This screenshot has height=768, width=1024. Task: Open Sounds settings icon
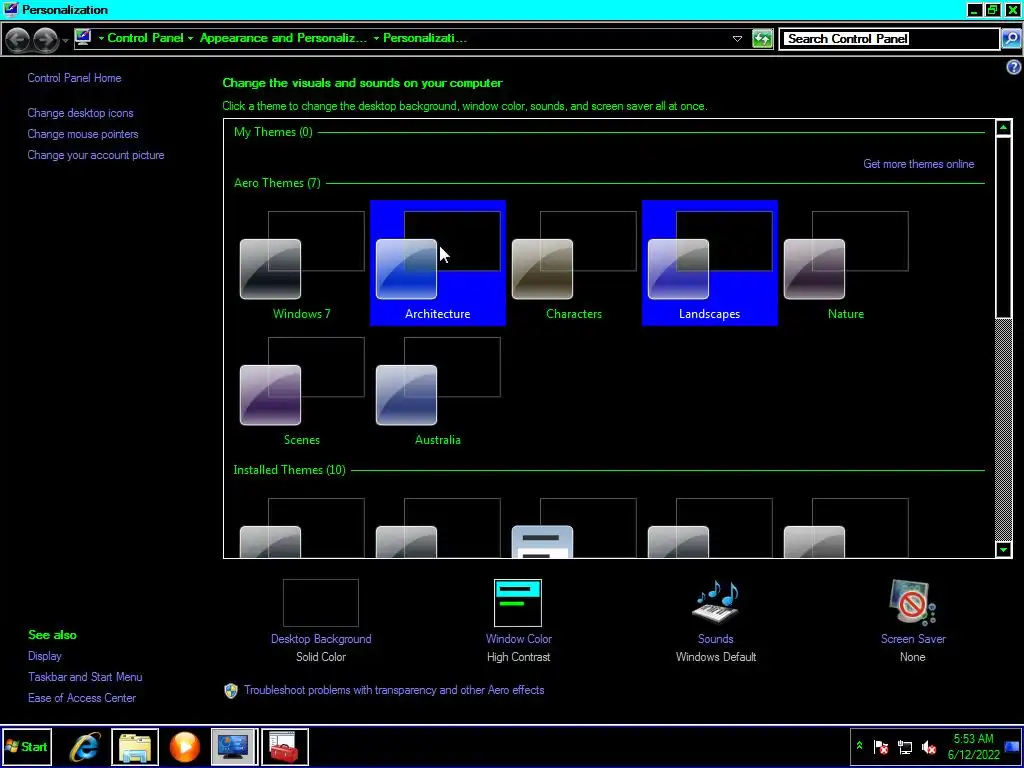click(716, 602)
